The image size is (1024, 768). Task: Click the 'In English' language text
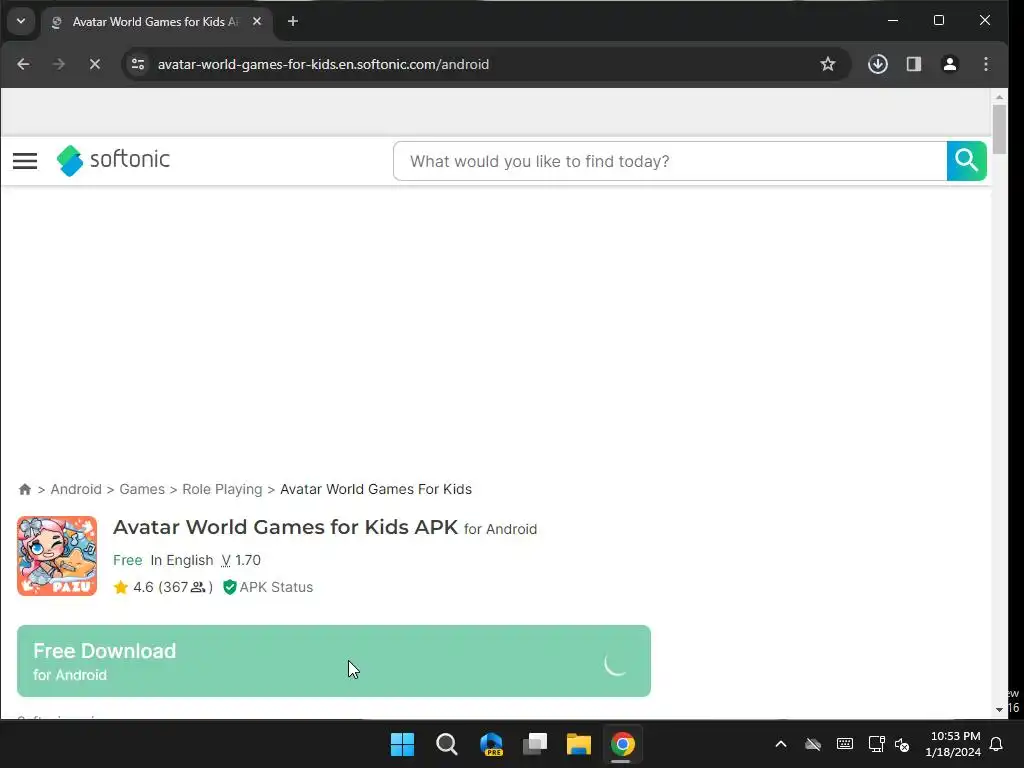pos(182,560)
